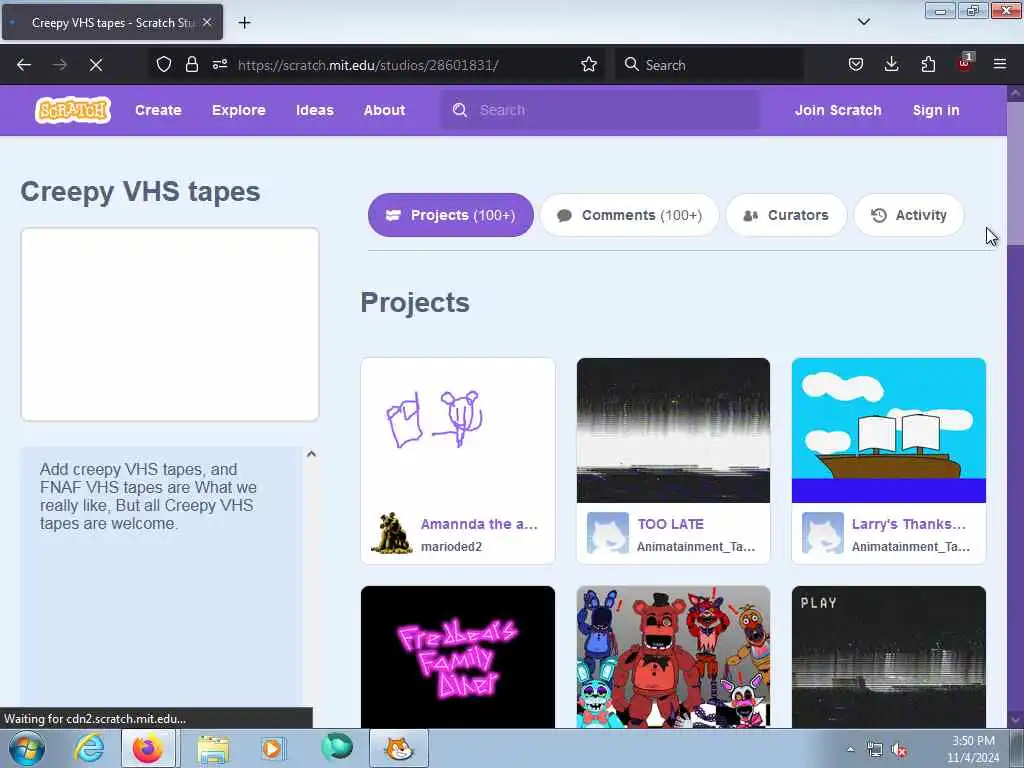Click the Larry's Thanks project author avatar
Image resolution: width=1024 pixels, height=768 pixels.
[x=822, y=533]
